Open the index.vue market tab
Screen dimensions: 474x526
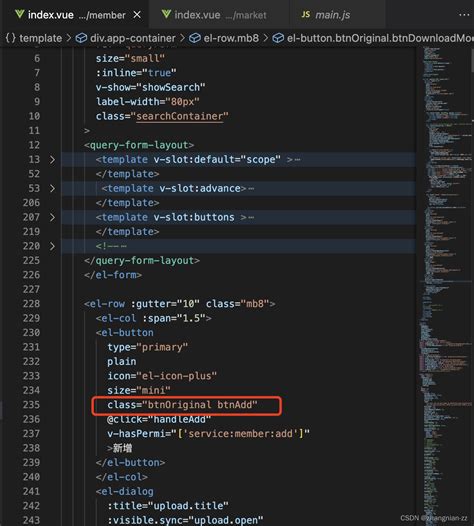220,15
